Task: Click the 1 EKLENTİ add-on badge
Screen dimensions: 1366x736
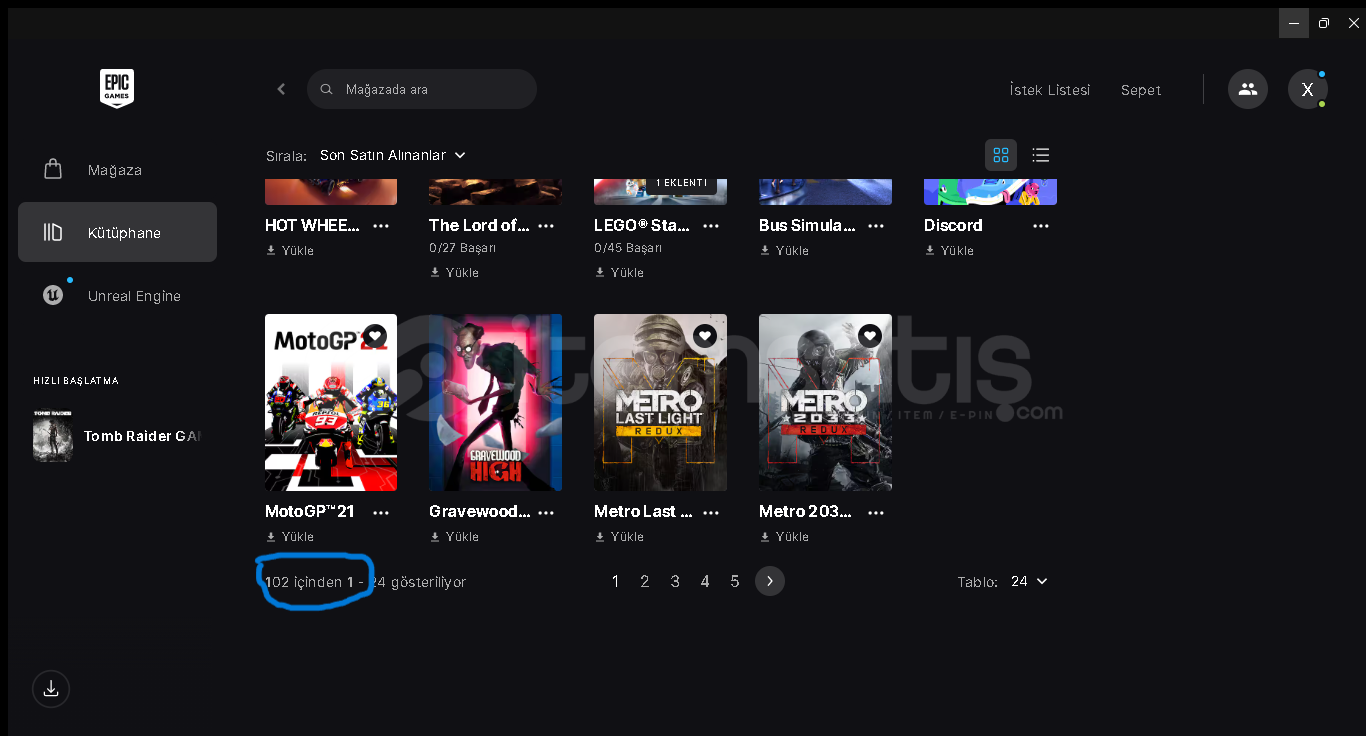Action: coord(681,183)
